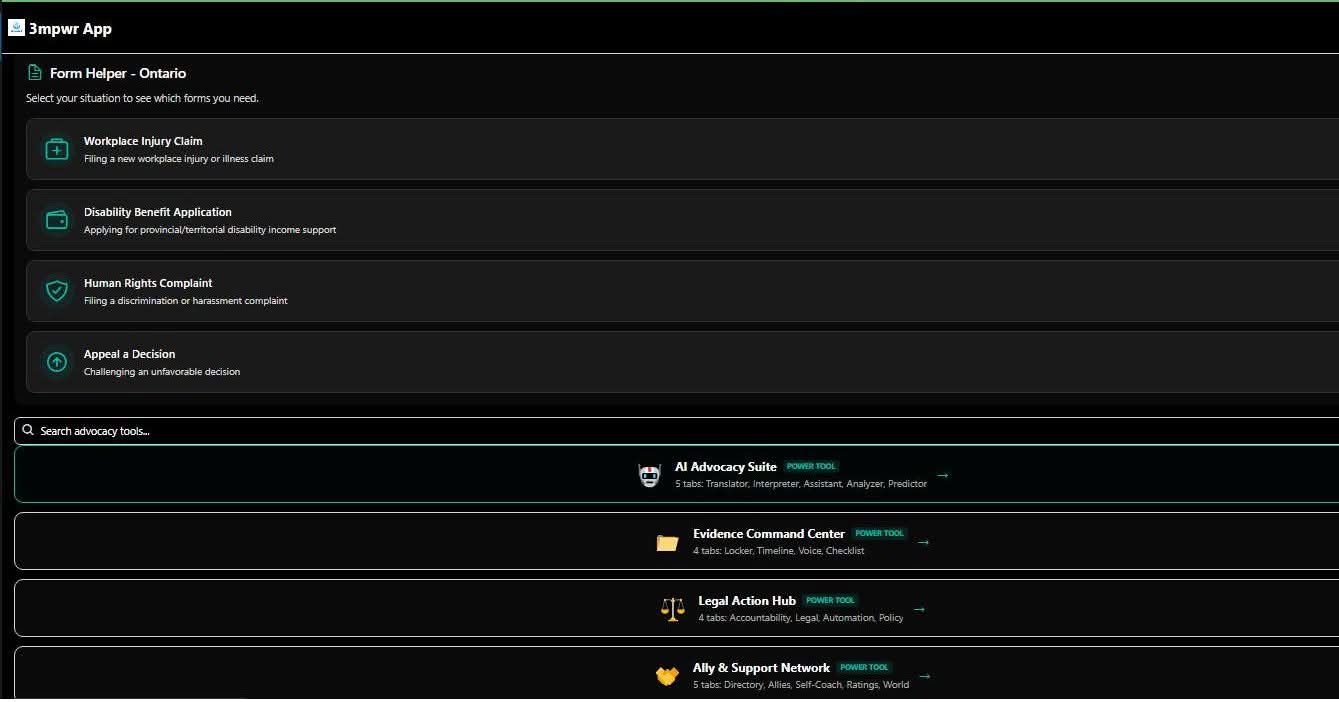The image size is (1339, 702).
Task: Click the POWER TOOL badge on Evidence Command Center
Action: (x=879, y=533)
